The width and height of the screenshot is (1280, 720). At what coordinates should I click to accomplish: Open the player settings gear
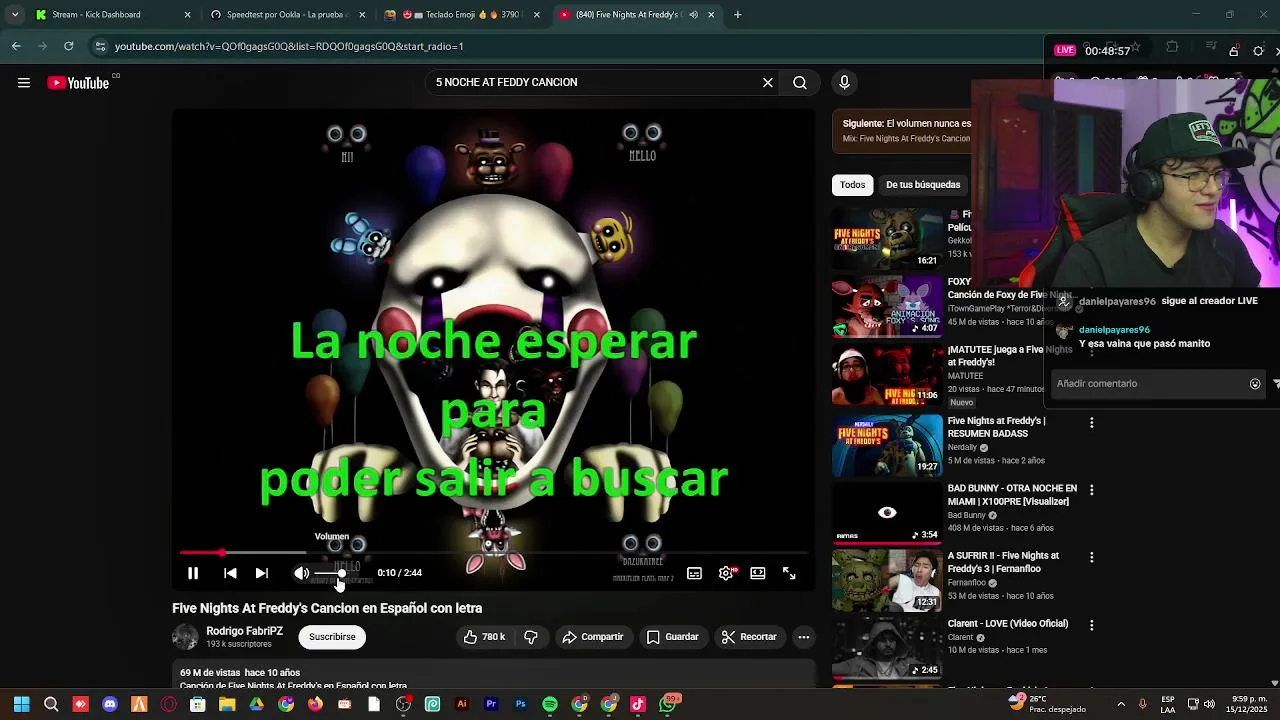coord(726,573)
